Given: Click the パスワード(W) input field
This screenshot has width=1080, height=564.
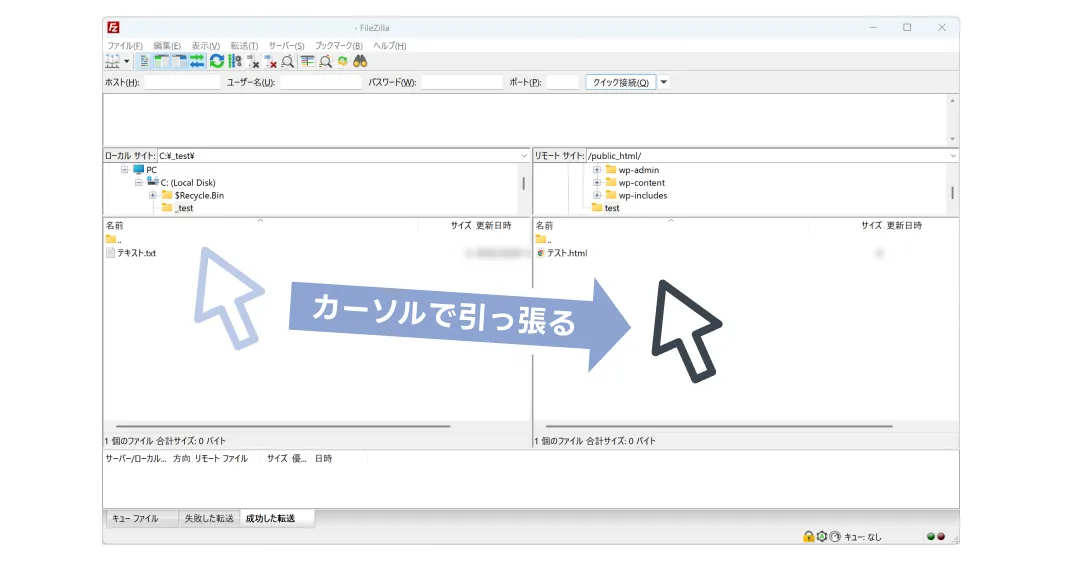Looking at the screenshot, I should point(462,82).
